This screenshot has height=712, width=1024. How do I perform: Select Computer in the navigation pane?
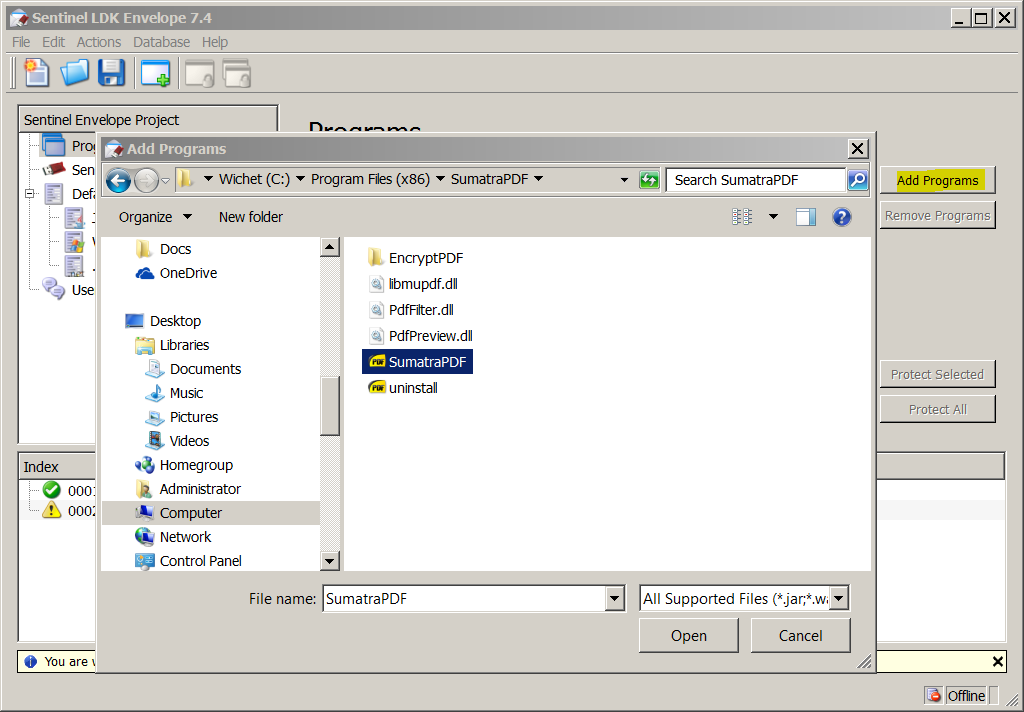(x=190, y=512)
